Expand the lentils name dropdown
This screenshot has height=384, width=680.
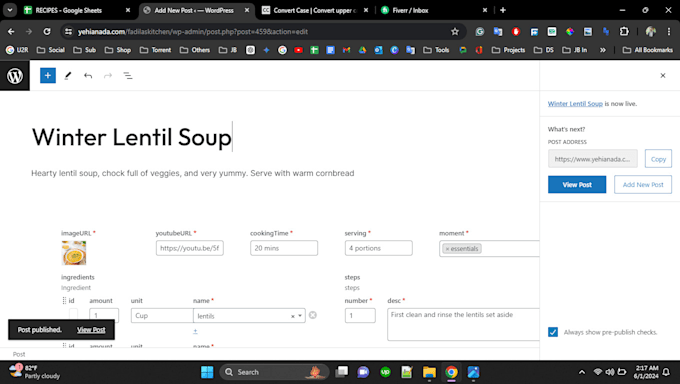coord(300,316)
